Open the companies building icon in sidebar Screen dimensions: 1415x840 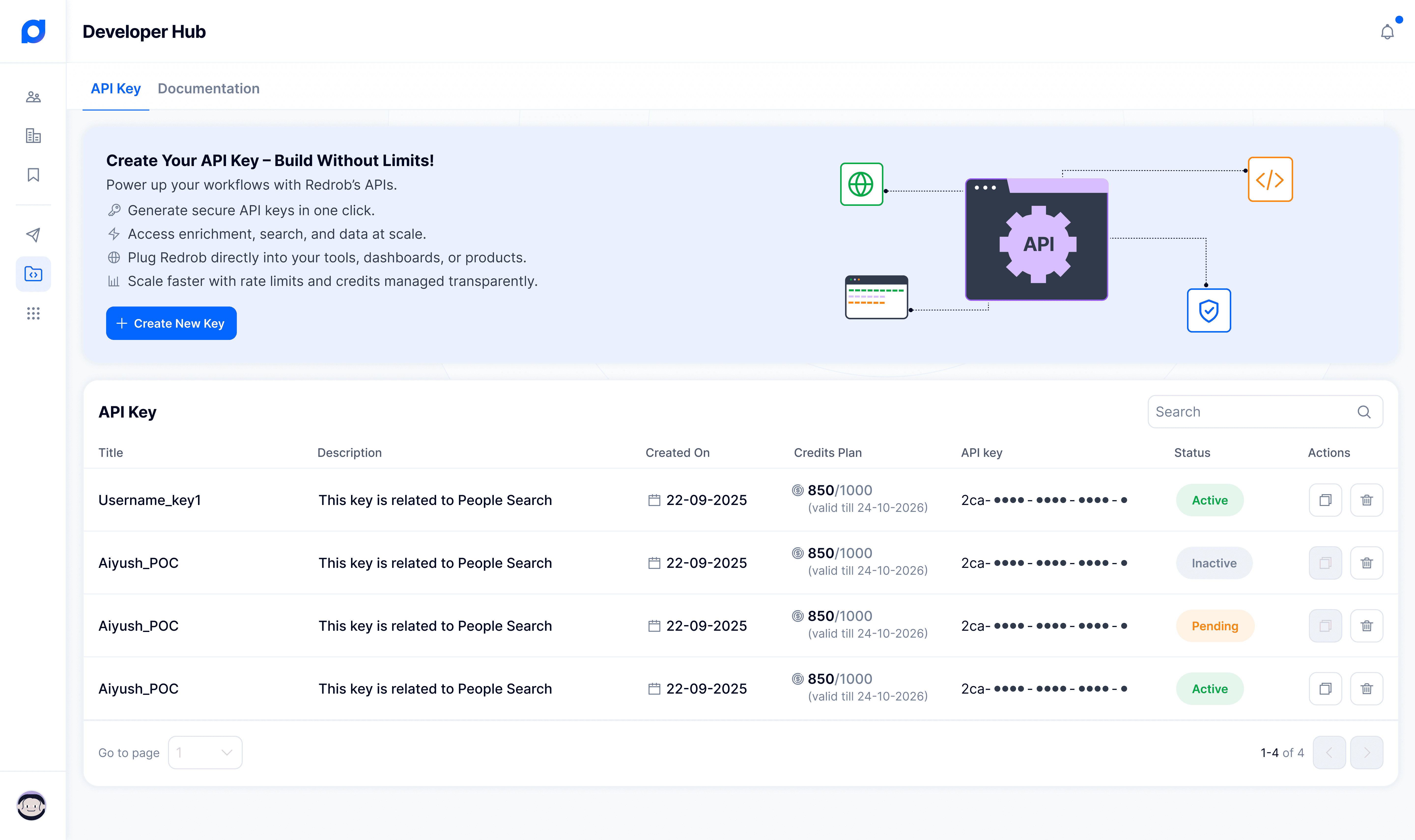point(33,136)
